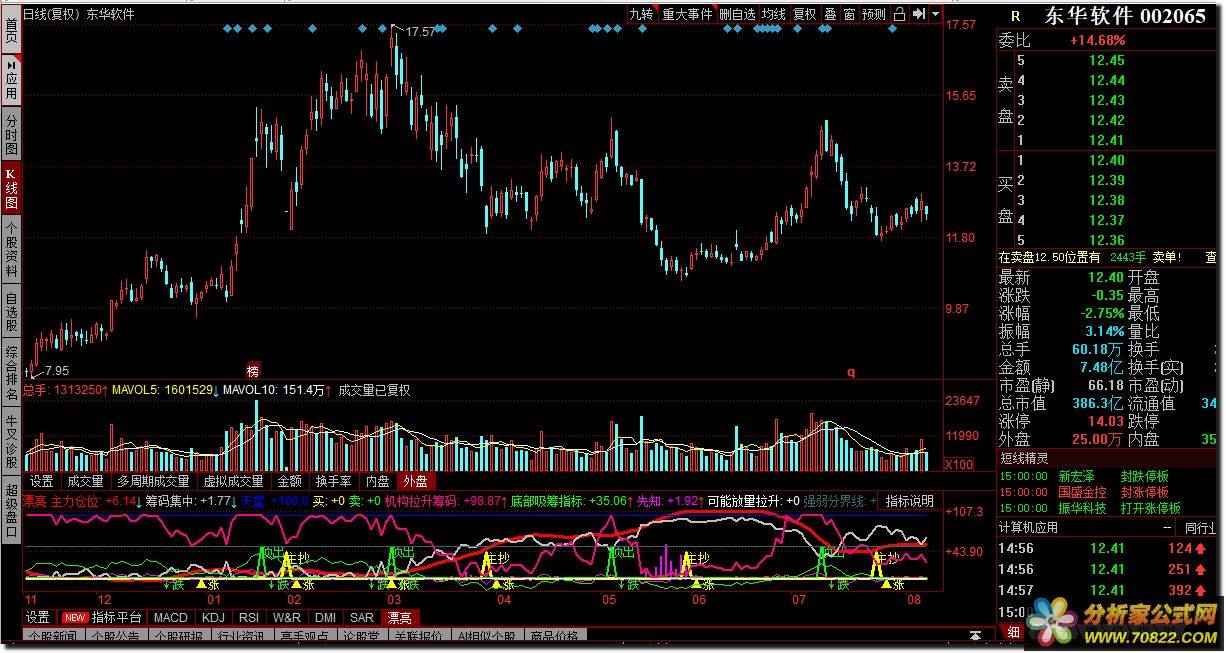Click the 涨停 price 14.03
The width and height of the screenshot is (1226, 653).
click(x=1105, y=421)
